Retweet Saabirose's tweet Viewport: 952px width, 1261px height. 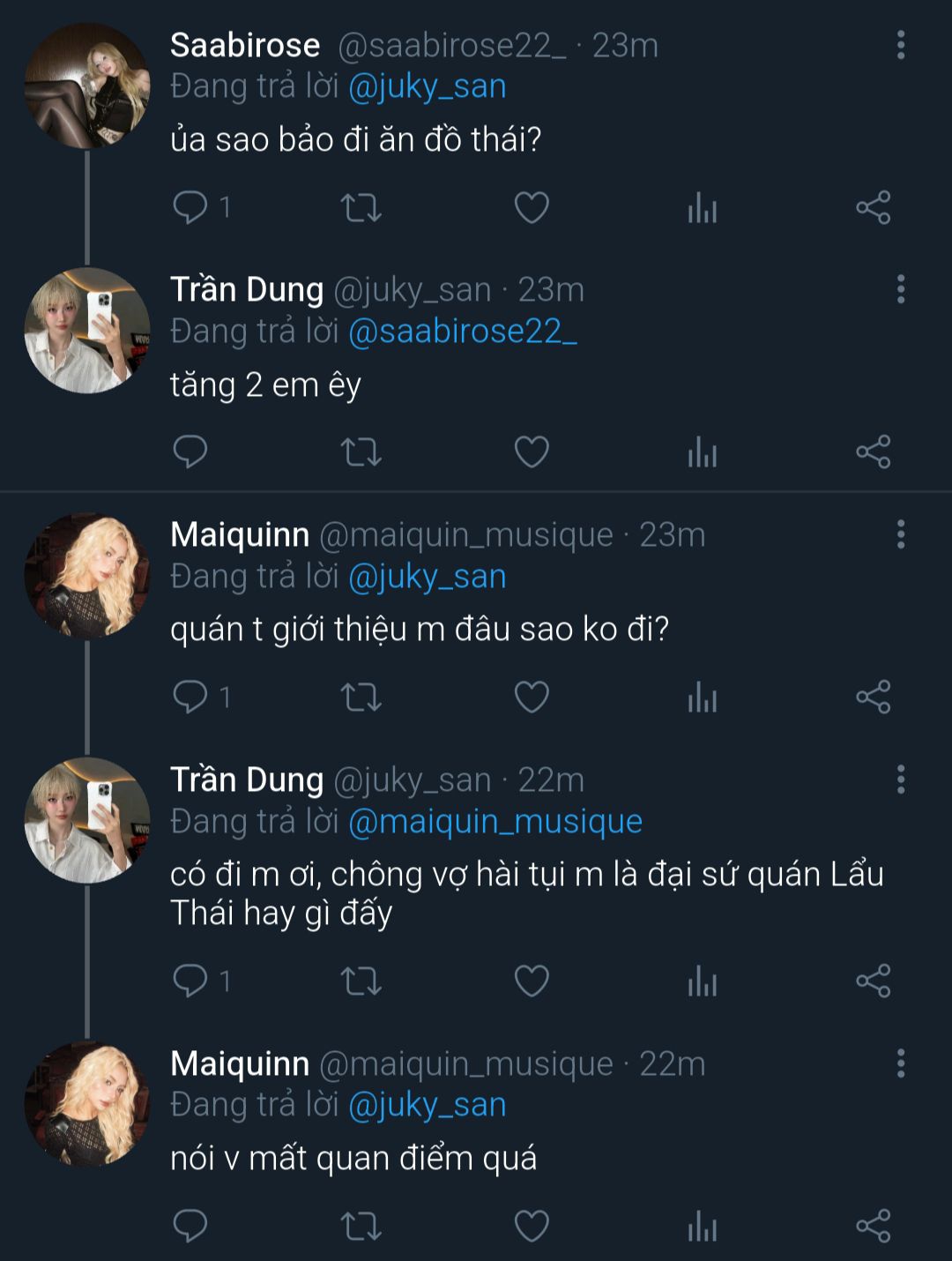click(x=361, y=208)
